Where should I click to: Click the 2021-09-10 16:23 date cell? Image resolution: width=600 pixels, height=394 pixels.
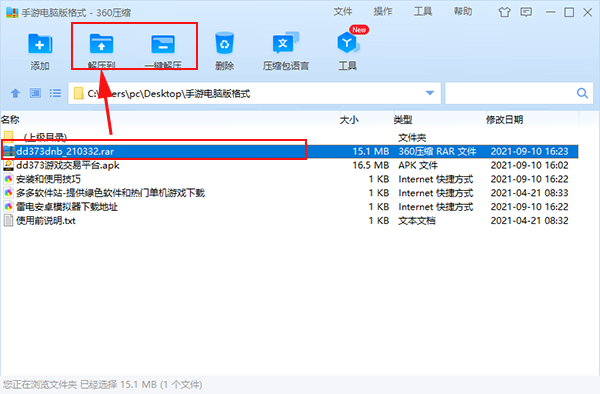click(x=530, y=151)
